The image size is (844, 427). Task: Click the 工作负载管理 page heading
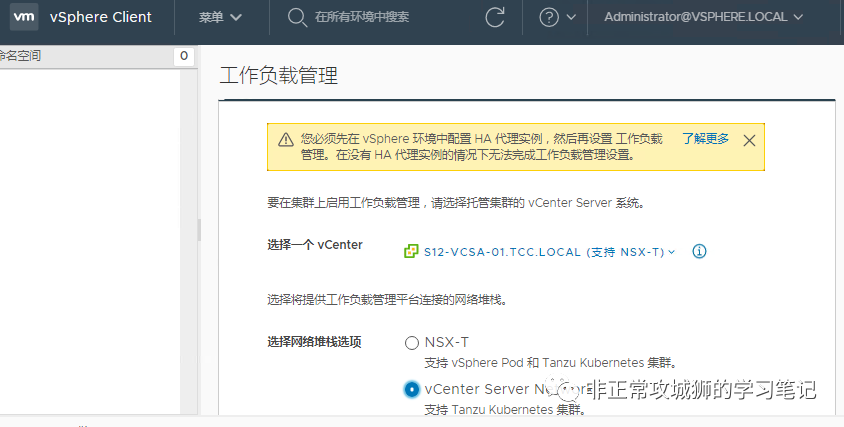[279, 75]
